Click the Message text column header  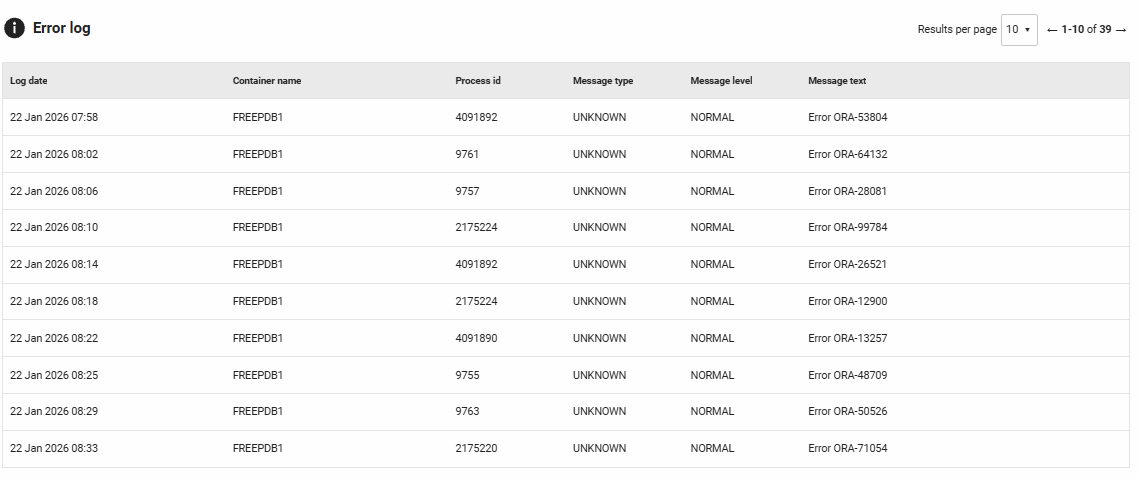point(837,81)
